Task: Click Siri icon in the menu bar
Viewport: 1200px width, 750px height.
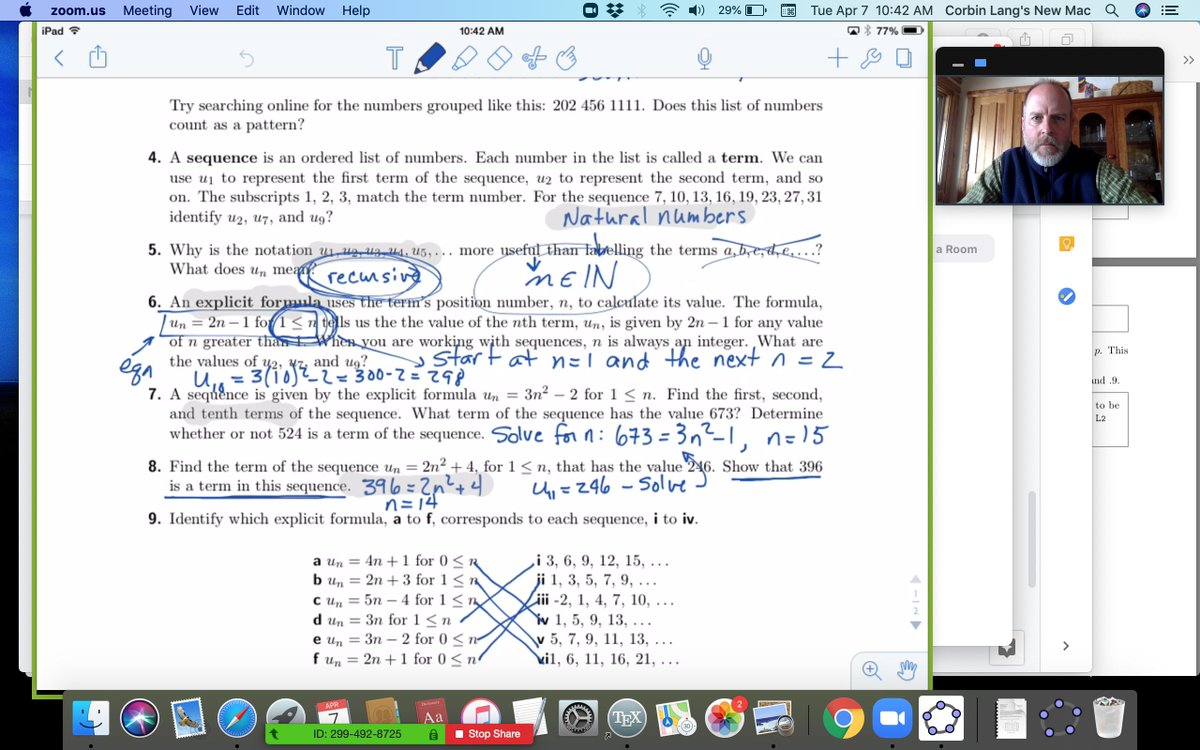Action: coord(1143,10)
